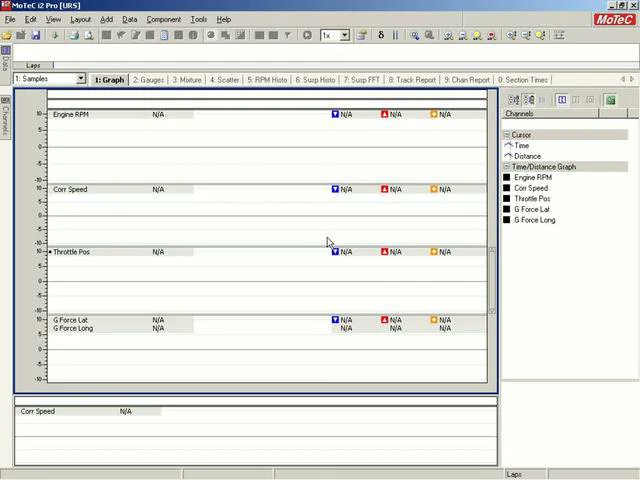Viewport: 640px width, 480px height.
Task: Click the Corr Speed maximum red marker
Action: click(384, 189)
